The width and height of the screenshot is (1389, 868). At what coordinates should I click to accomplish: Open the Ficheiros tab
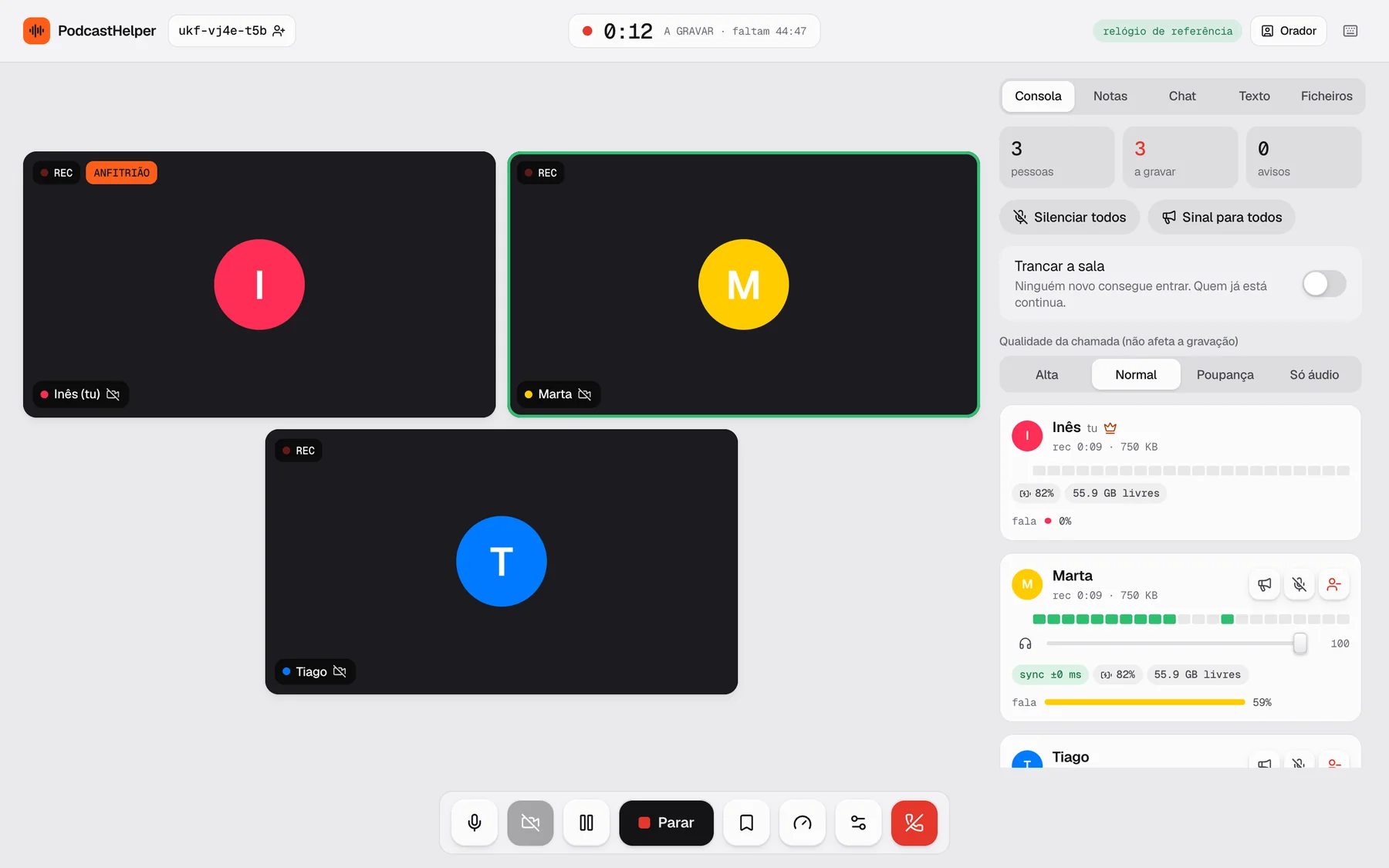(x=1326, y=96)
